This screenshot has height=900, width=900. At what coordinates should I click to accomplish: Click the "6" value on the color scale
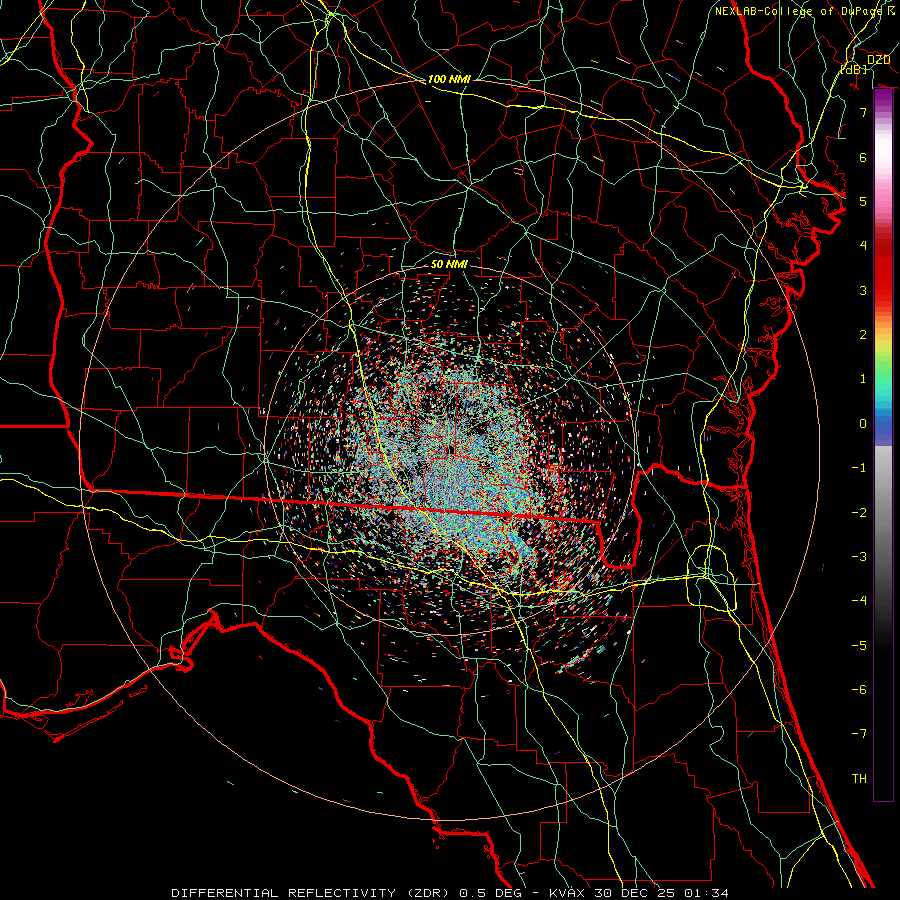coord(863,157)
